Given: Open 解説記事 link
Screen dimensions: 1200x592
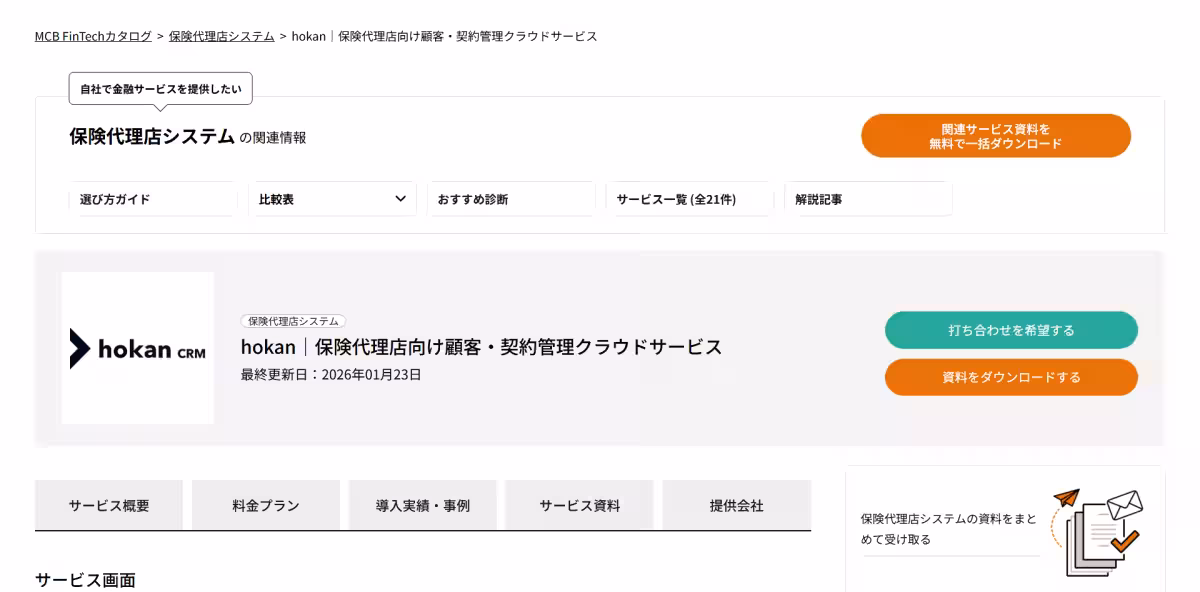Looking at the screenshot, I should coord(869,199).
